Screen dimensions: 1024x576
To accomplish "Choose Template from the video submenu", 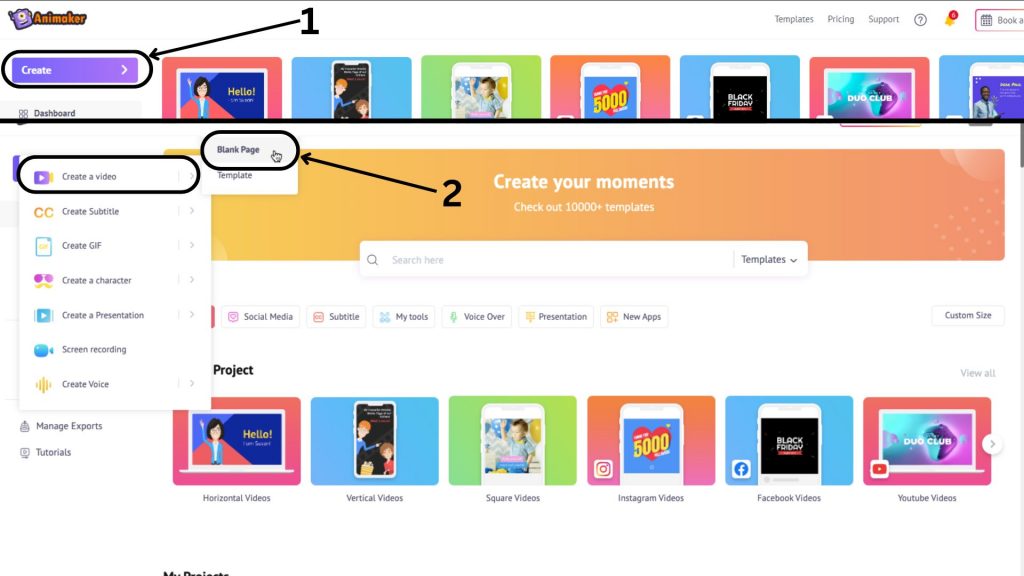I will click(x=234, y=175).
